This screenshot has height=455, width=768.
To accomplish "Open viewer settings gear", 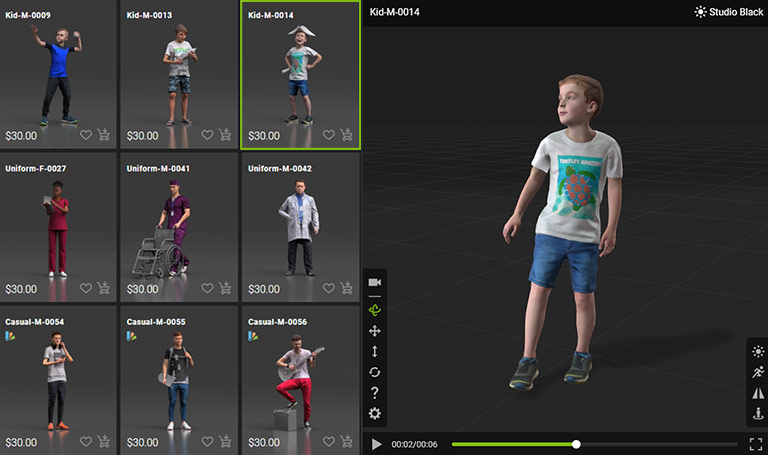I will (375, 414).
